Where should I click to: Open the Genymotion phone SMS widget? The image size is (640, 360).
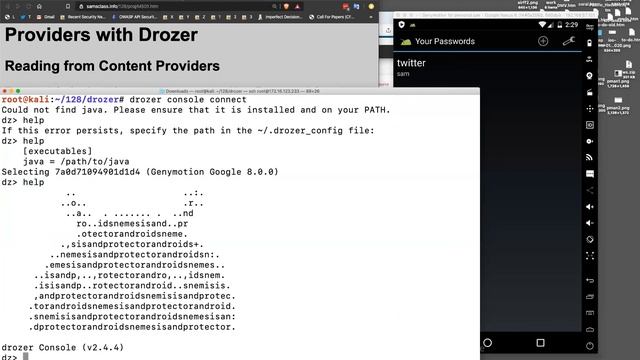[589, 174]
